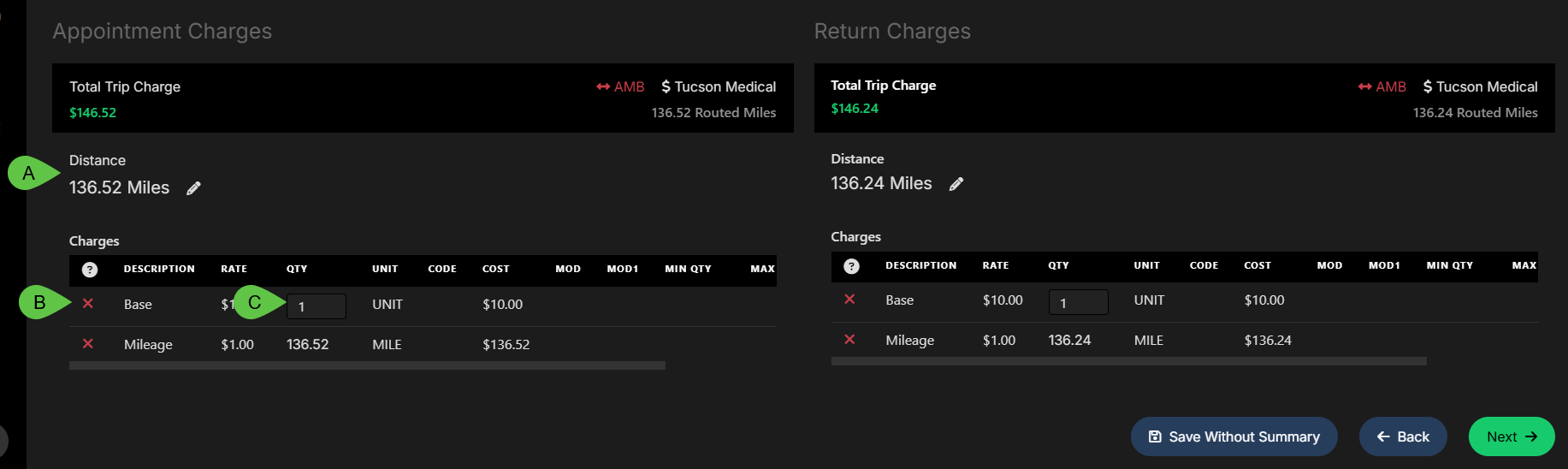Remove the Mileage charge in Appointment Charges
This screenshot has height=469, width=1568.
88,344
